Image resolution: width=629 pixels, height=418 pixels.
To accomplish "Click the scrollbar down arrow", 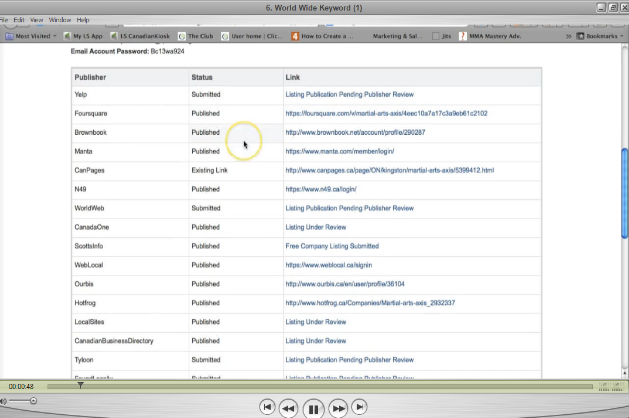I will tap(625, 373).
